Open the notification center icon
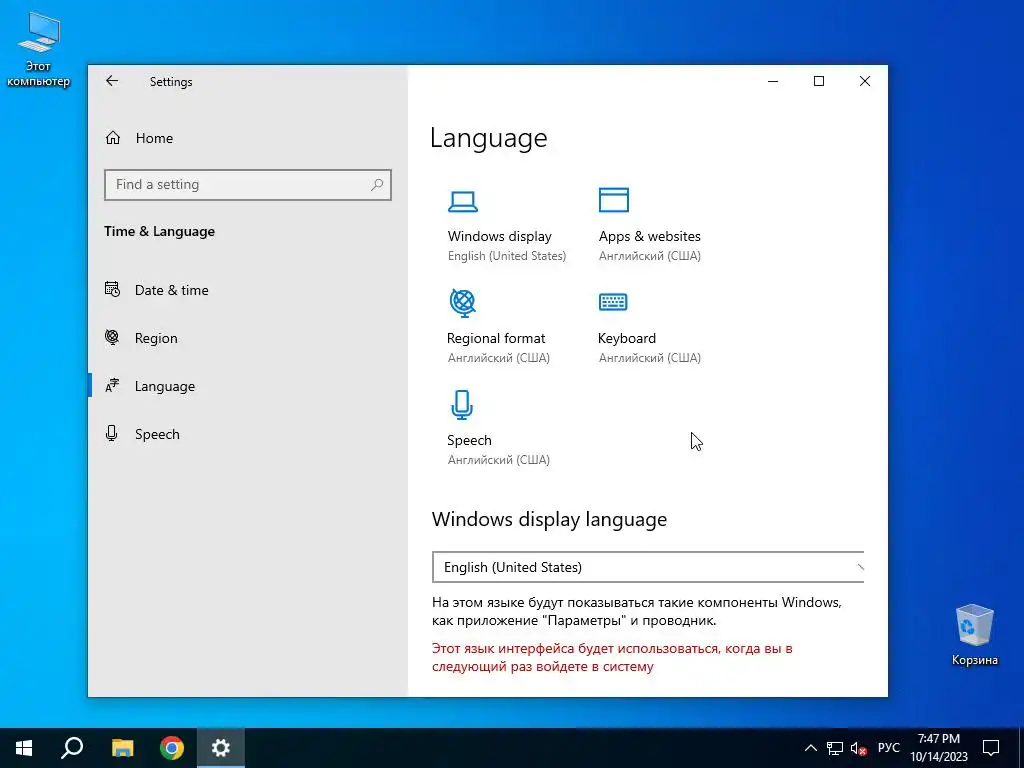The image size is (1024, 768). coord(991,748)
